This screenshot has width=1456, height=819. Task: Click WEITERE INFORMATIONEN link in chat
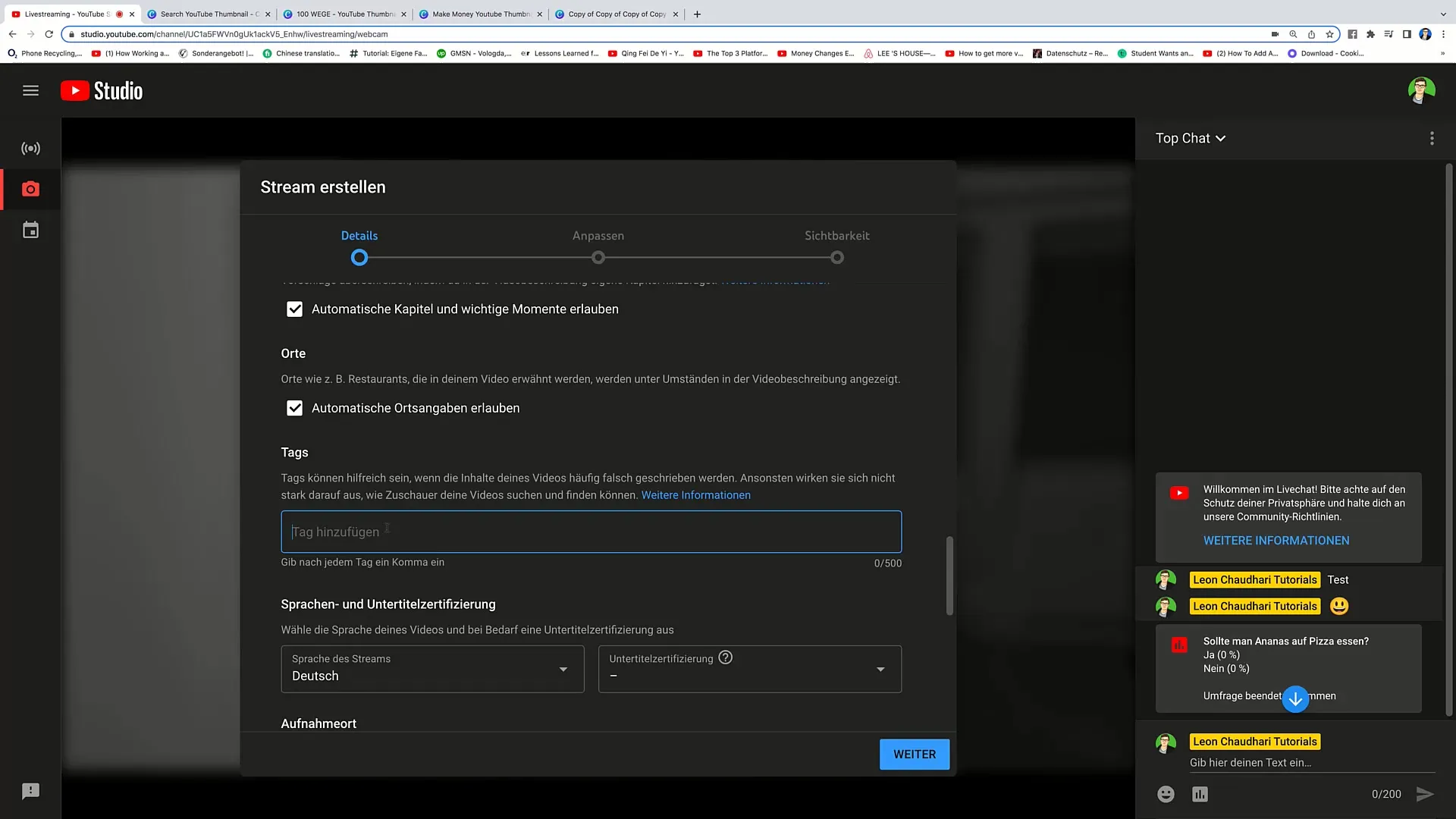coord(1277,540)
